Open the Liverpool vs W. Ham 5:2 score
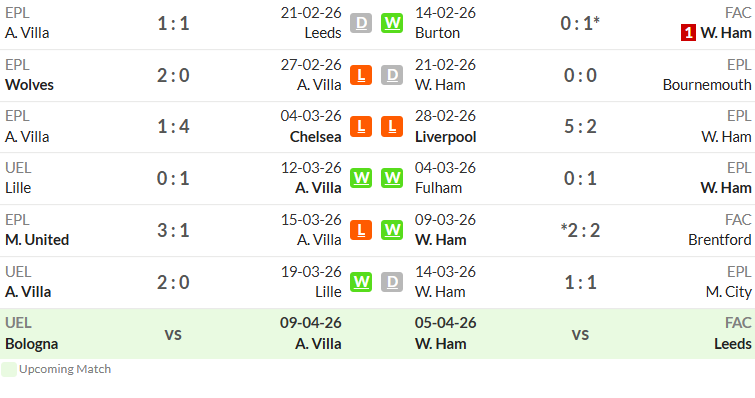Screen dimensions: 755x398 [x=580, y=127]
